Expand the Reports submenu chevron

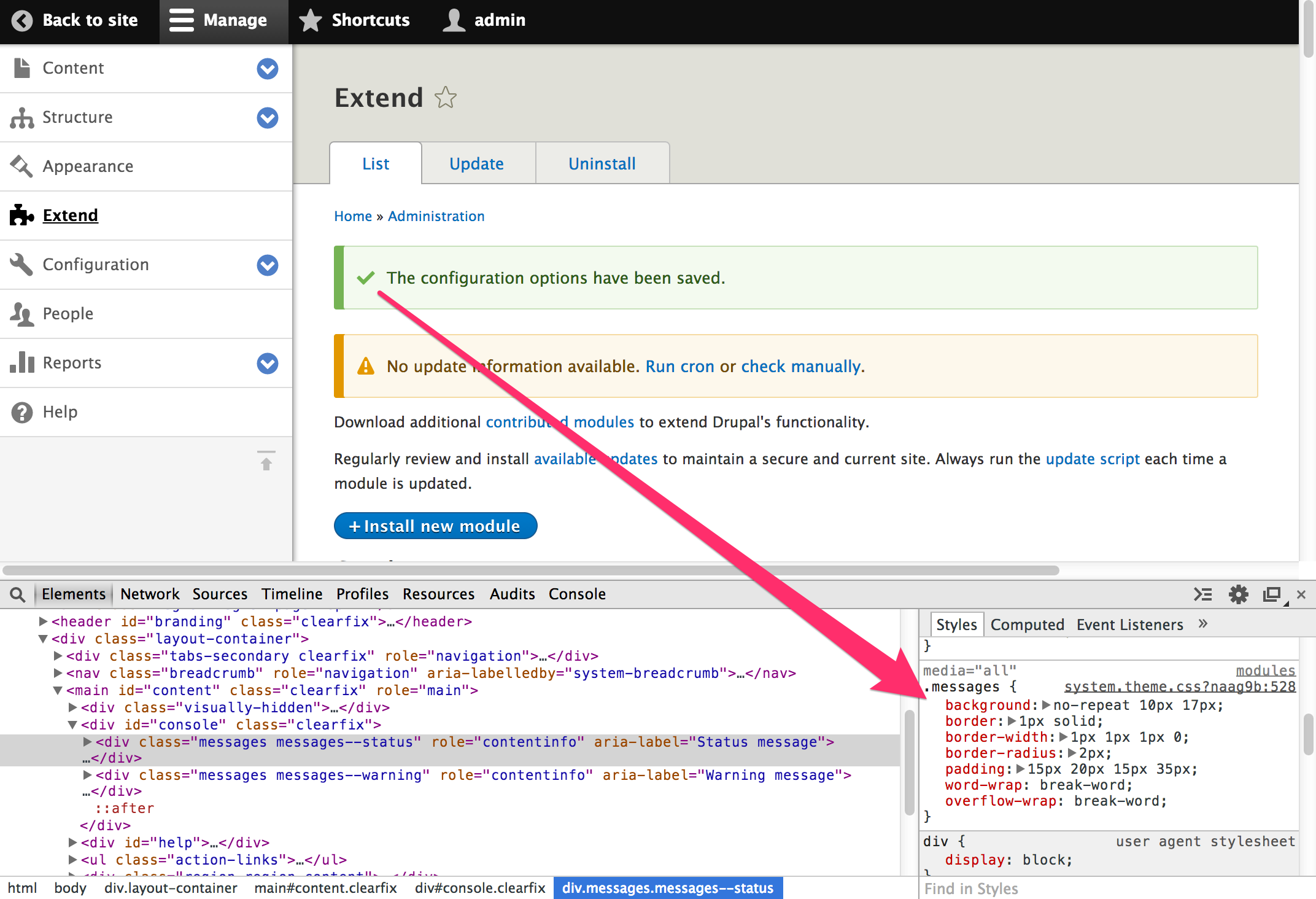click(x=268, y=364)
